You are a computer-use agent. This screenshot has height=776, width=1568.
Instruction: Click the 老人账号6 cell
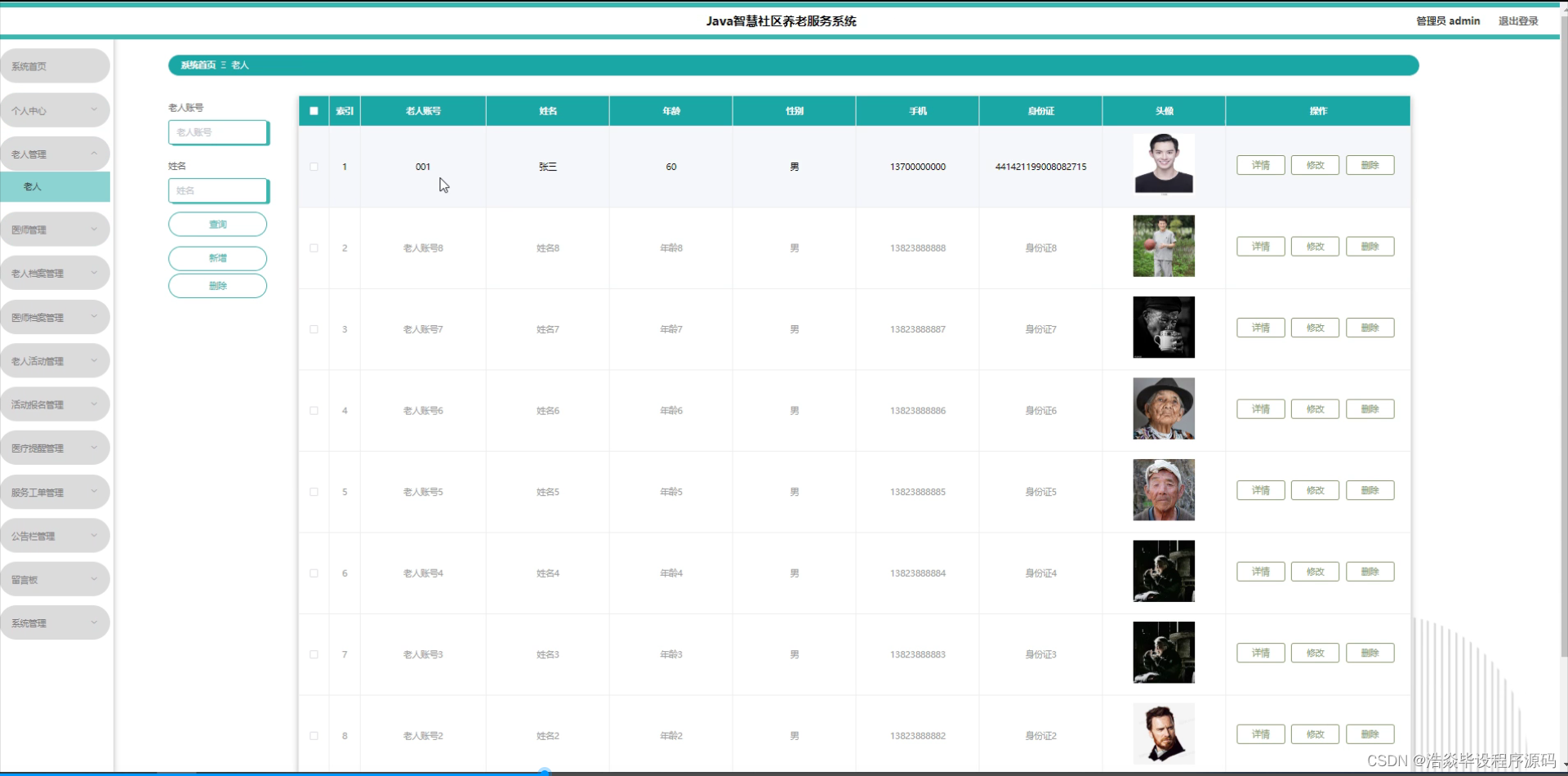pos(423,411)
